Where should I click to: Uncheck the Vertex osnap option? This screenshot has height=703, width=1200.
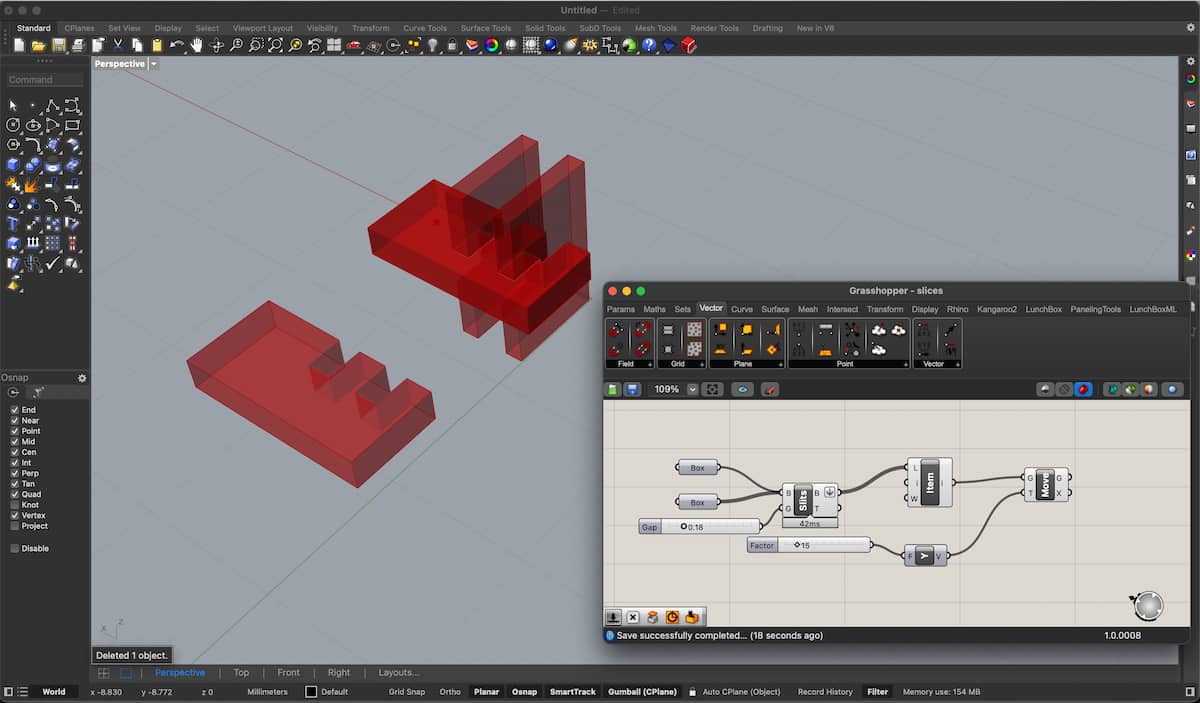click(15, 516)
